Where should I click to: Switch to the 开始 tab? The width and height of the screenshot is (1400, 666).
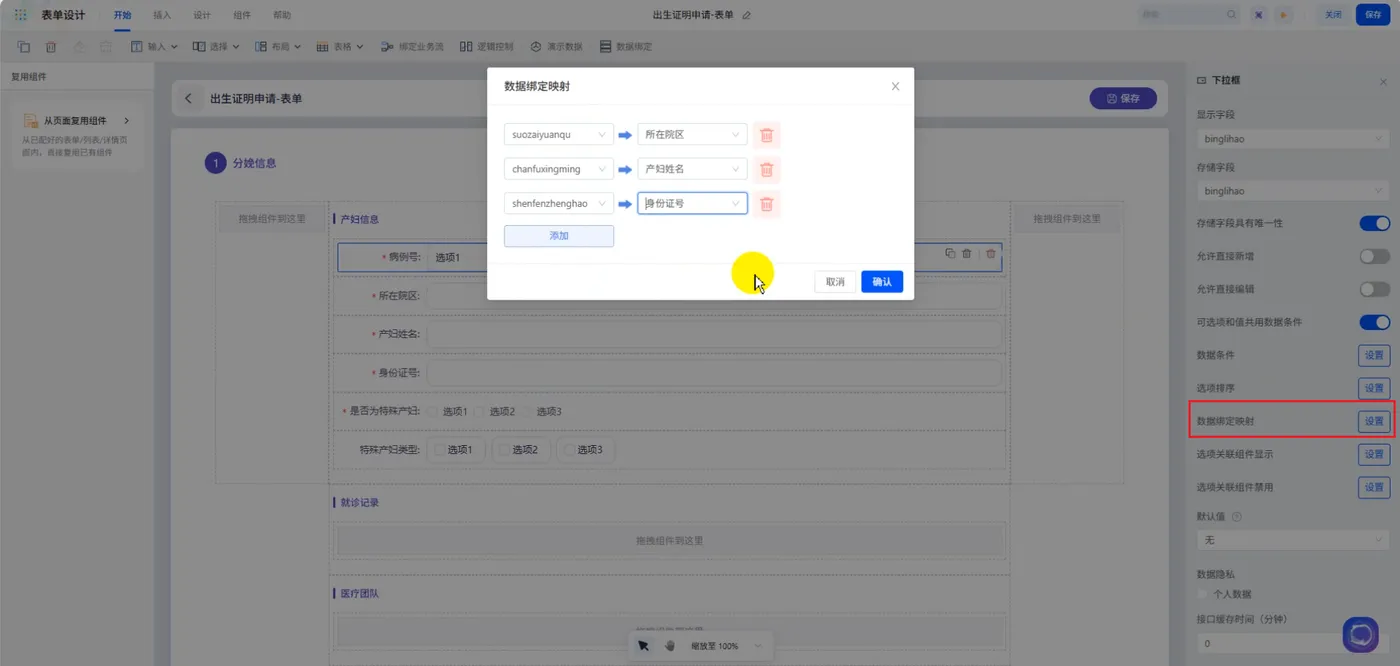tap(122, 15)
